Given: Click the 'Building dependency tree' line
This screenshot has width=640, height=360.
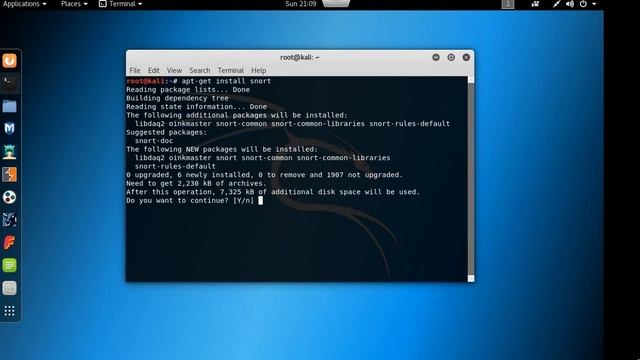Looking at the screenshot, I should [177, 98].
